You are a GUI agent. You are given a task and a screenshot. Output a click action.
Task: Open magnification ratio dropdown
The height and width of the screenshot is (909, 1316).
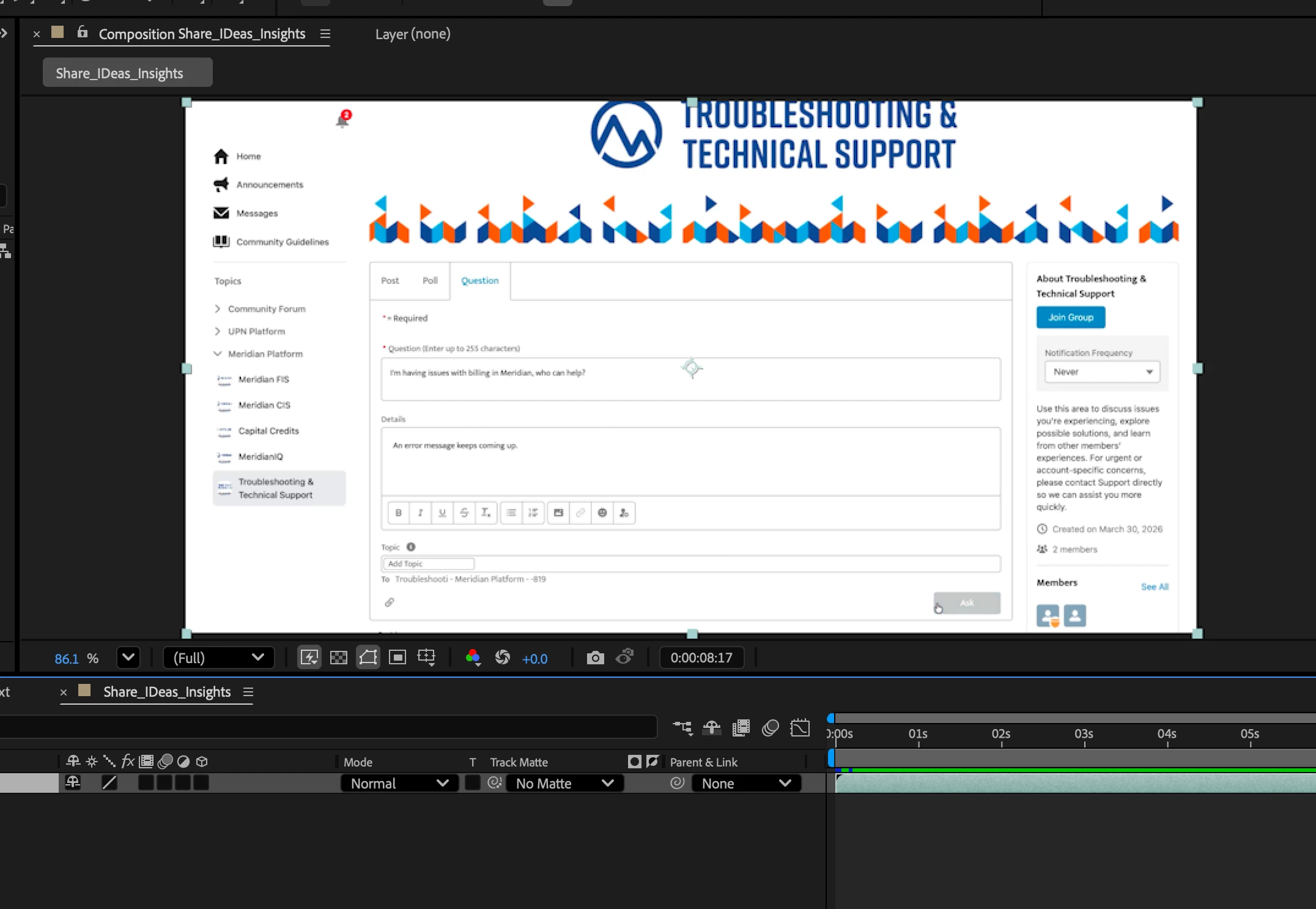(128, 658)
